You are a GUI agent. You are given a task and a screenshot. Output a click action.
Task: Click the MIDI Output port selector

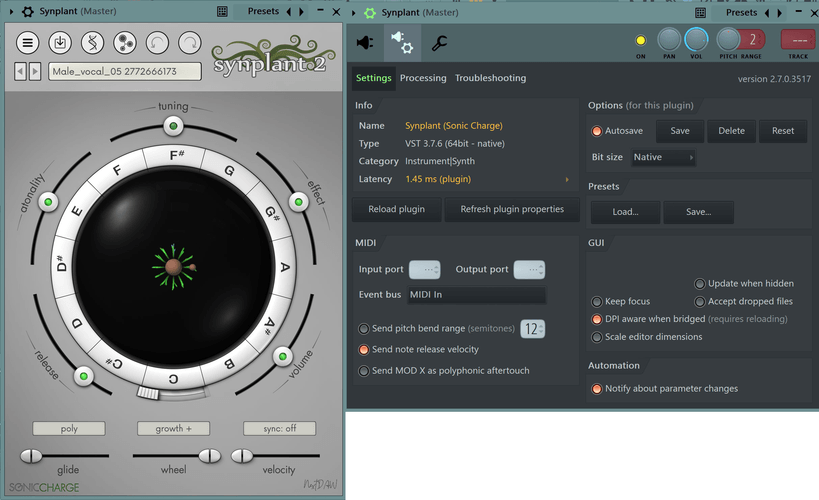[x=530, y=270]
